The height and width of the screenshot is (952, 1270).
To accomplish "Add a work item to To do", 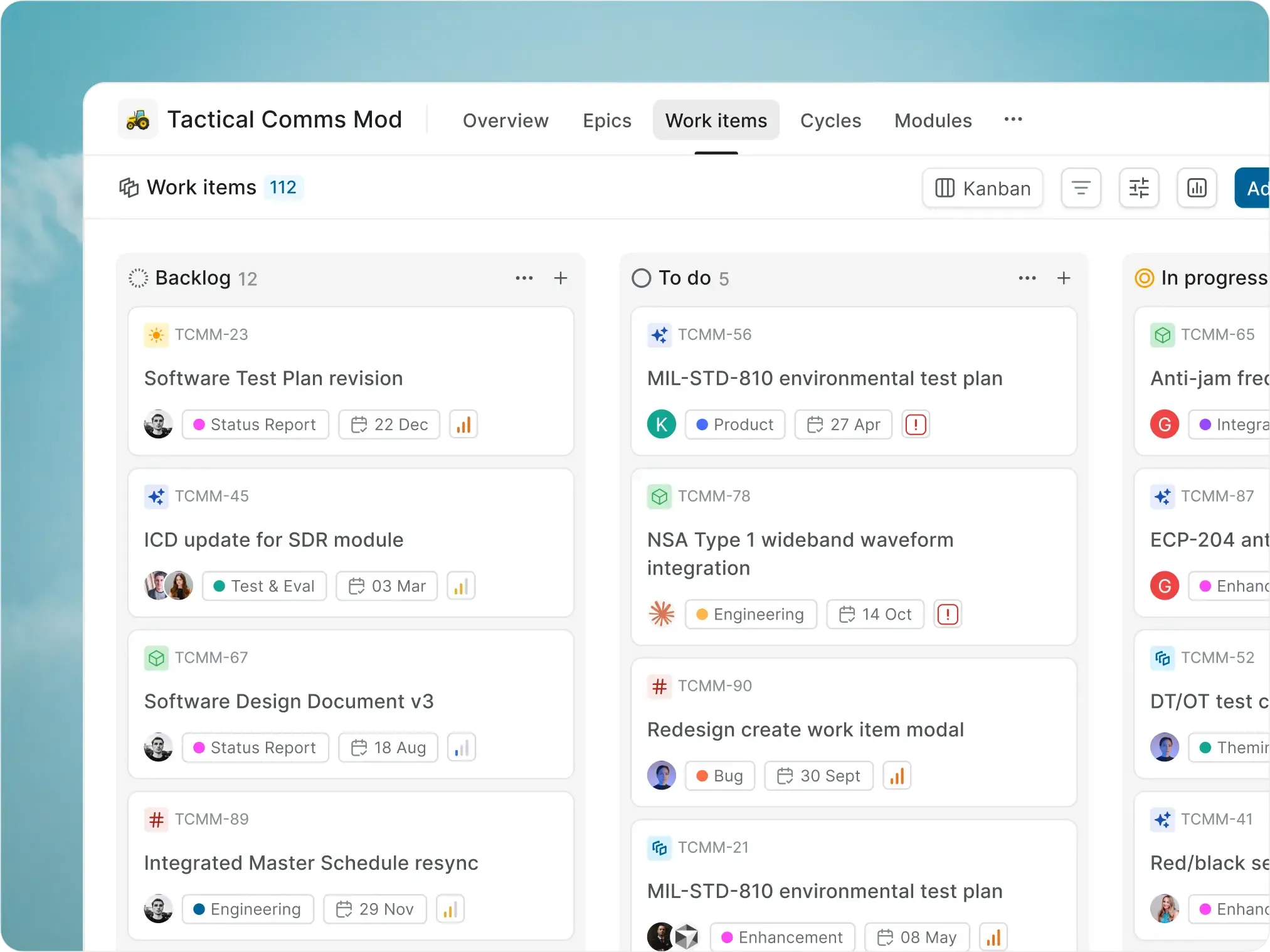I will pos(1064,278).
